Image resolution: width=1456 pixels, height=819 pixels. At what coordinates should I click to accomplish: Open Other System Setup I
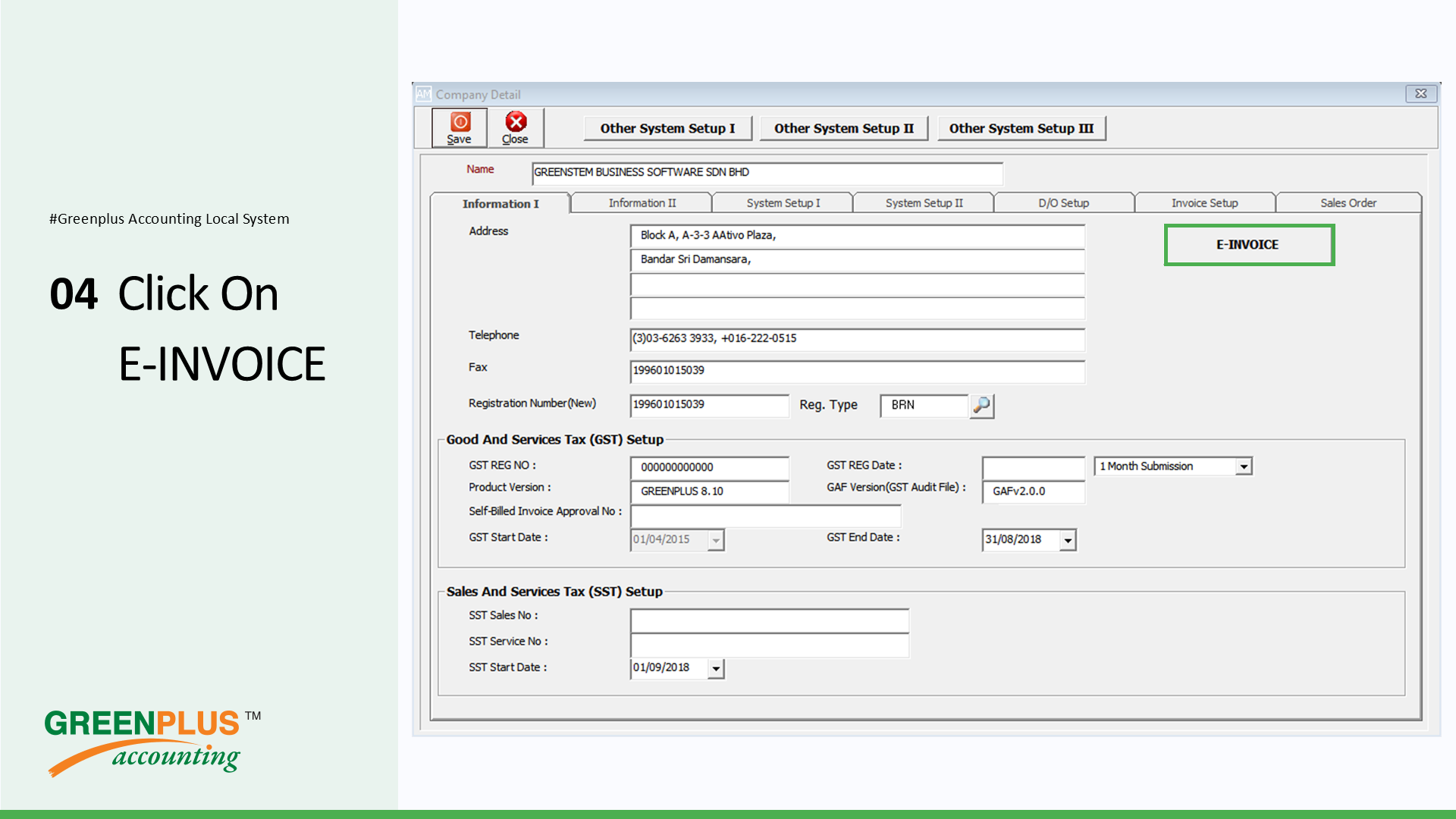click(667, 128)
